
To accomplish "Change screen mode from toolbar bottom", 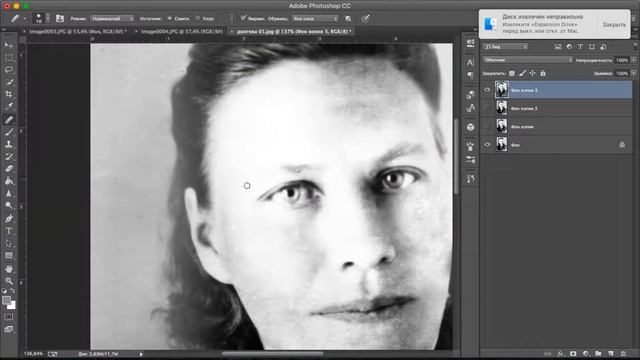I will click(x=9, y=329).
